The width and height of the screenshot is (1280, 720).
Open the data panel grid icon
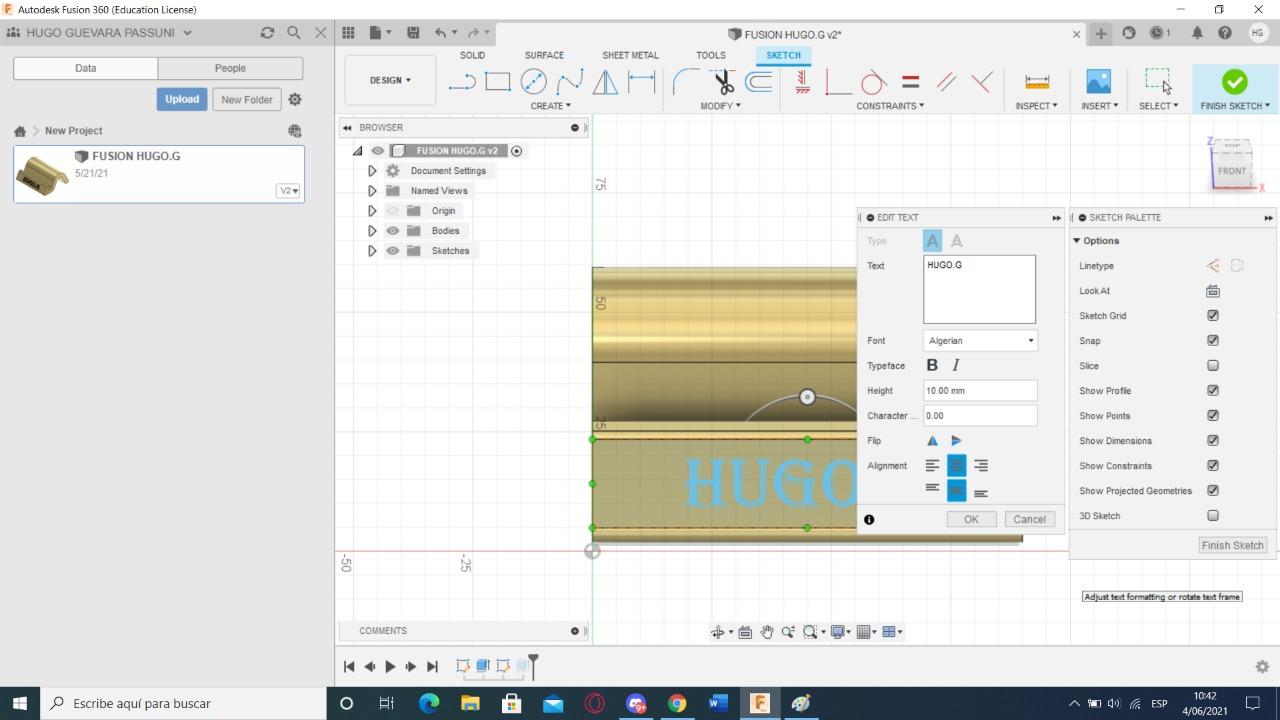(348, 33)
